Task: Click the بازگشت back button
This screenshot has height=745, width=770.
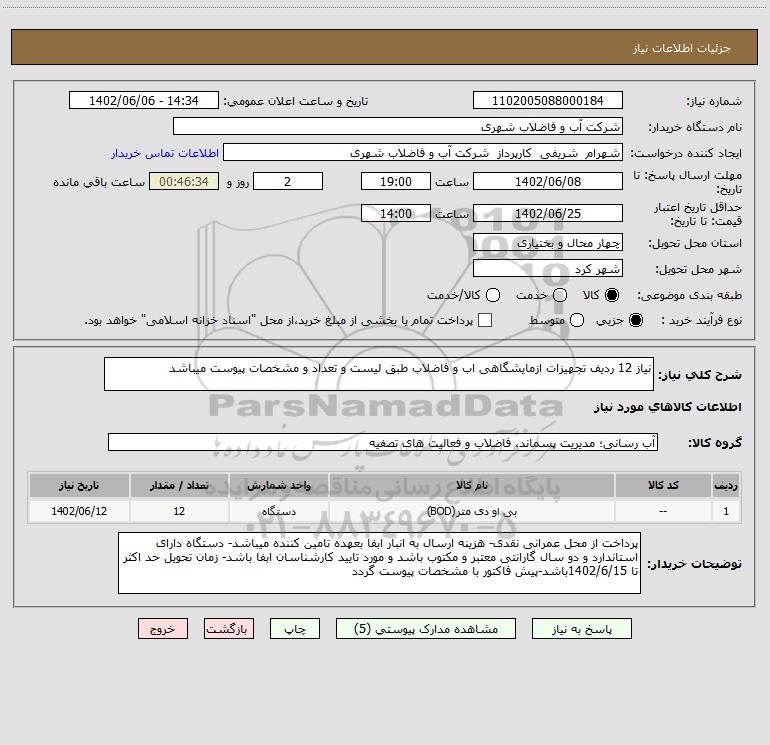Action: 229,629
